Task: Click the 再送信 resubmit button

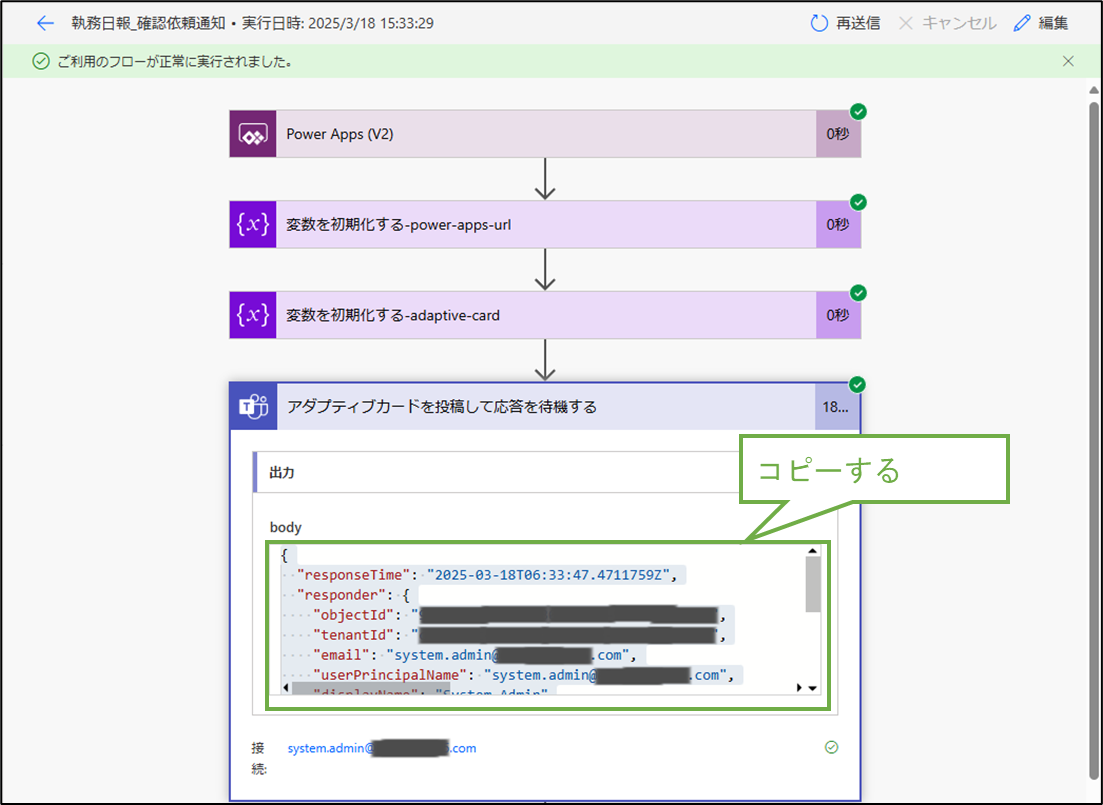Action: coord(845,23)
